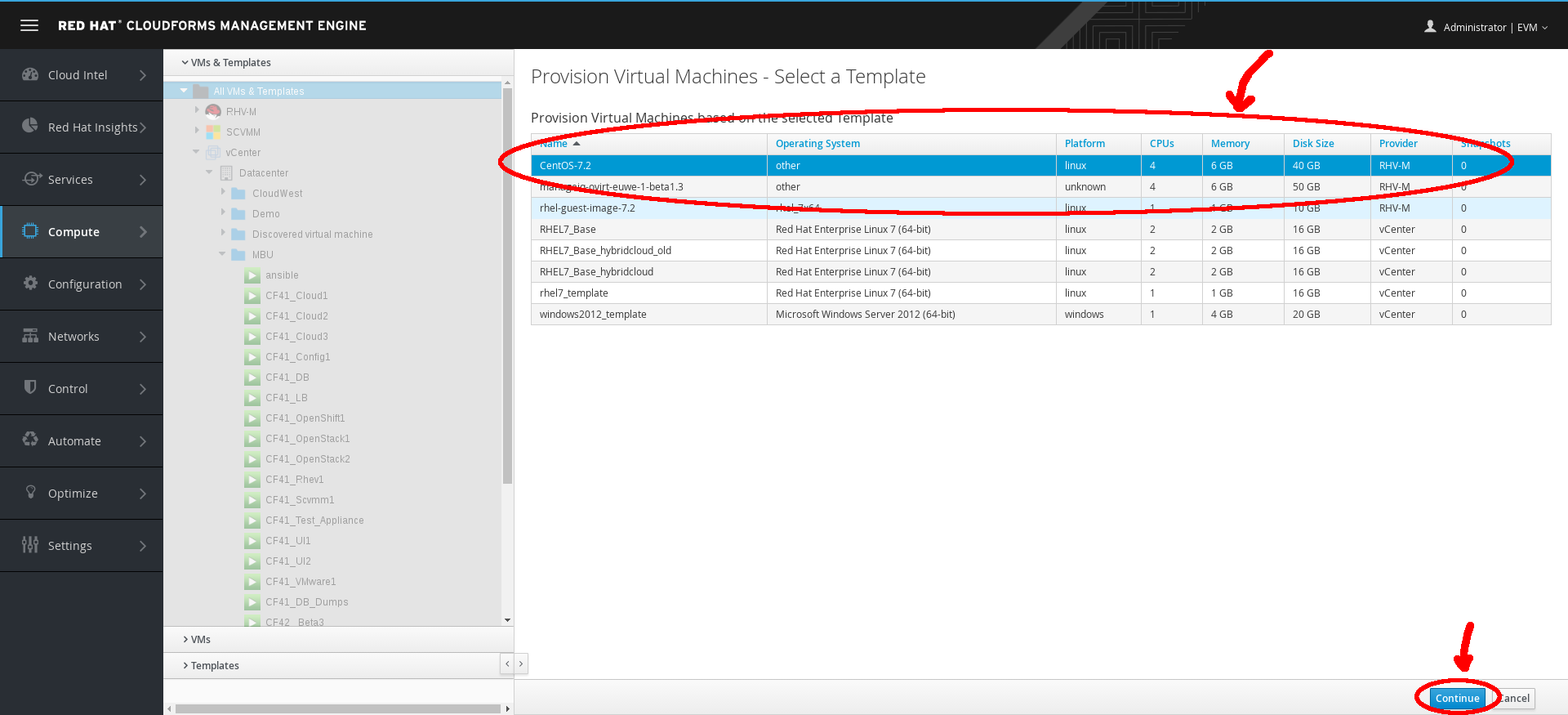The width and height of the screenshot is (1568, 715).
Task: Click the ansible VM play icon
Action: [x=252, y=275]
